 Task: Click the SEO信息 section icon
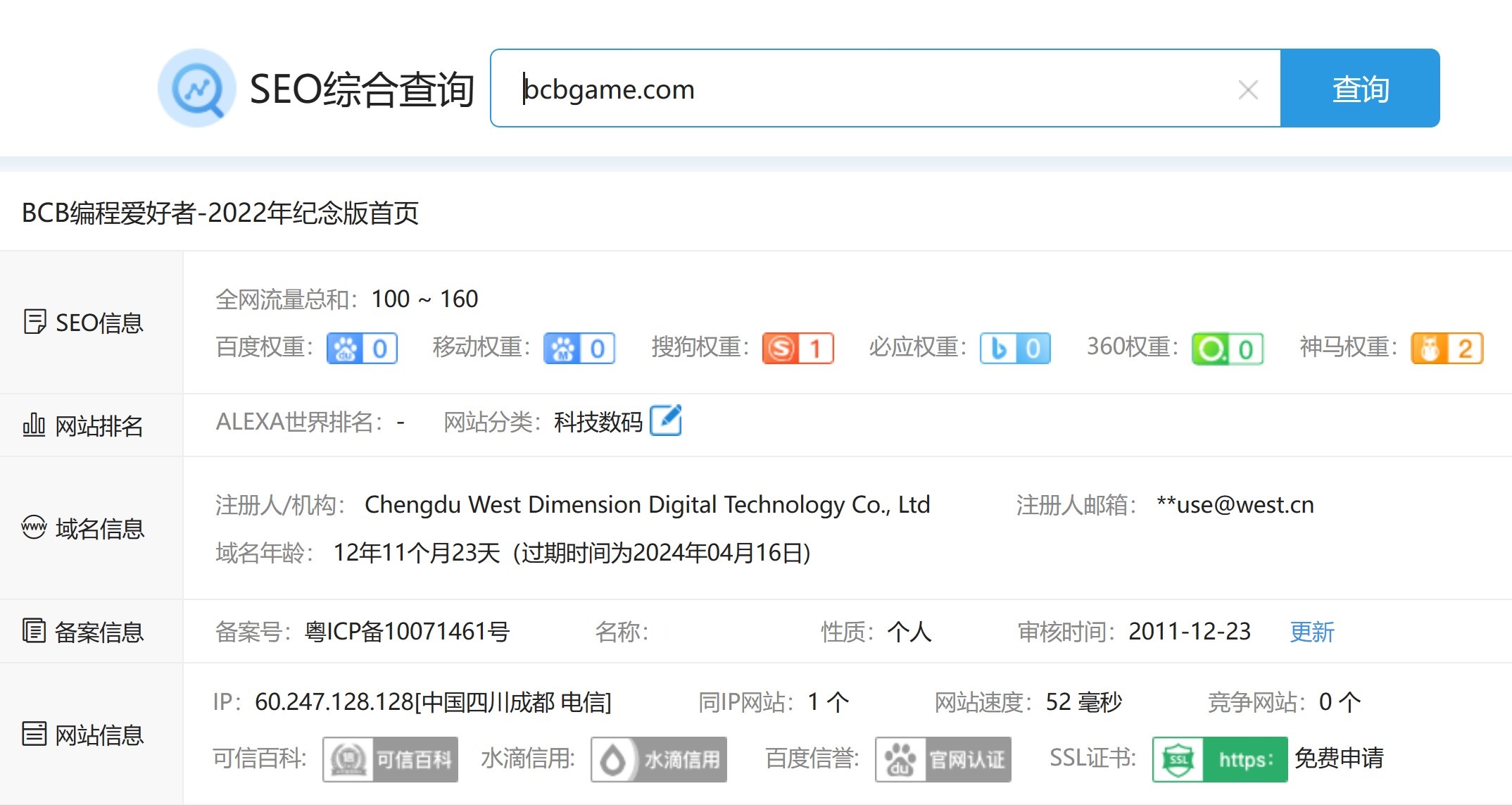point(34,321)
